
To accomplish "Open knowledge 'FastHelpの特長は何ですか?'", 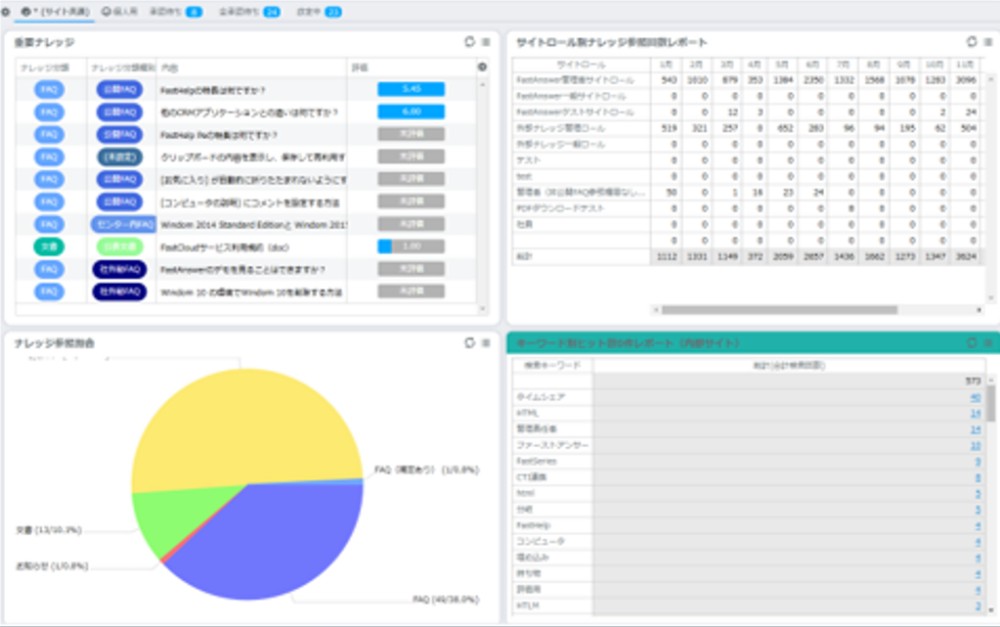I will [x=213, y=90].
